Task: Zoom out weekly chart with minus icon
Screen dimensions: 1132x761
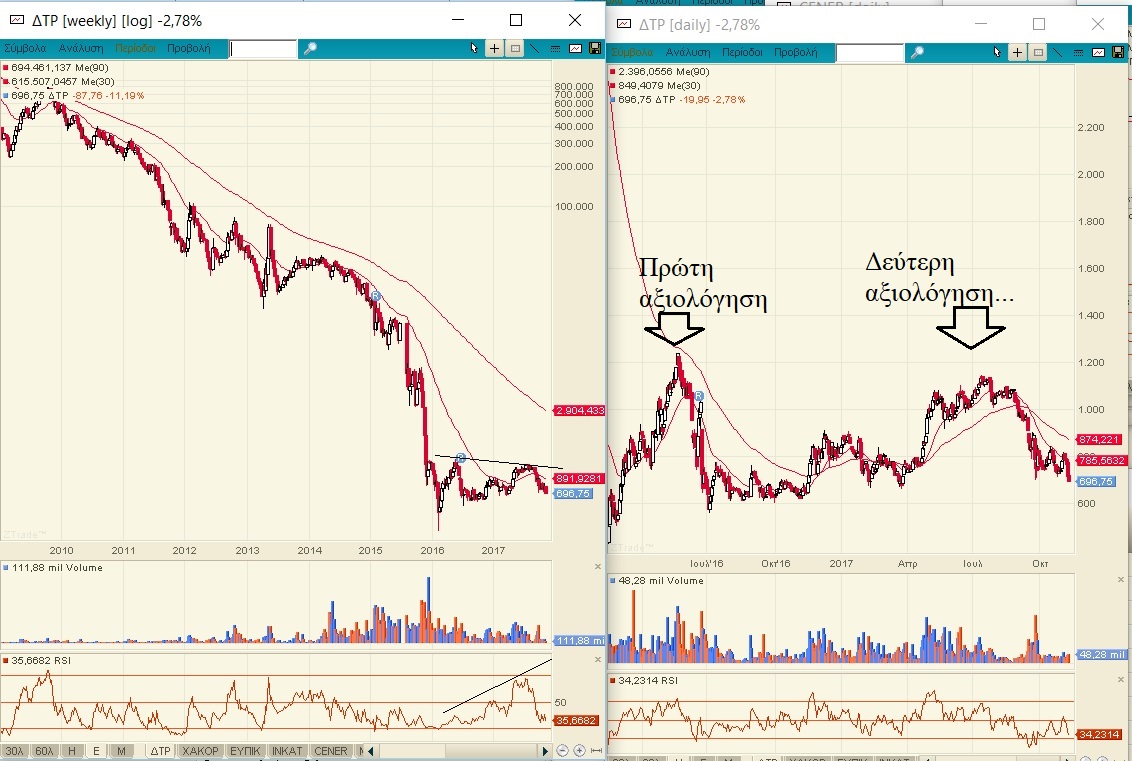Action: click(563, 750)
